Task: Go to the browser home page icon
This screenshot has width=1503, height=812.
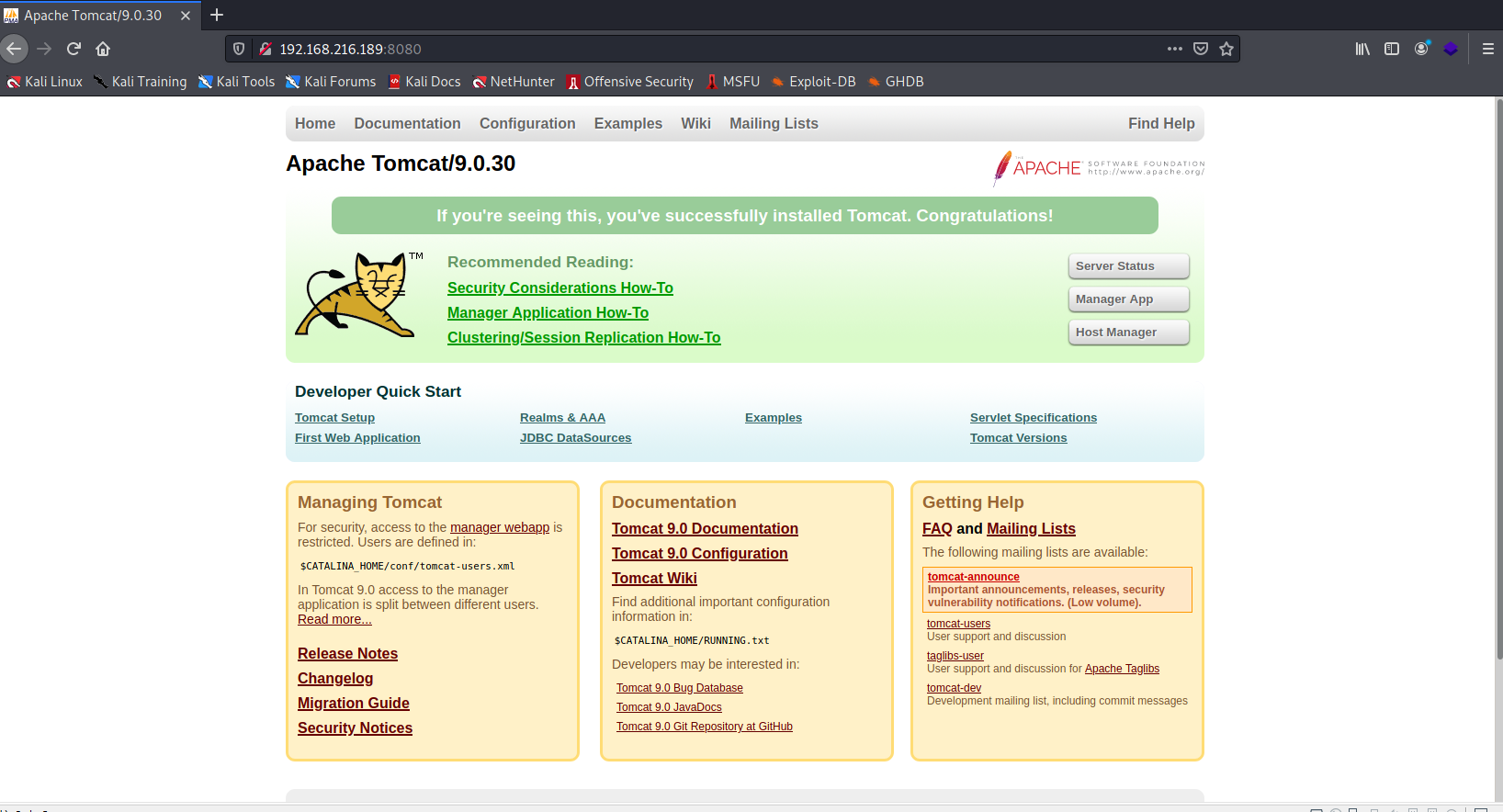Action: [103, 49]
